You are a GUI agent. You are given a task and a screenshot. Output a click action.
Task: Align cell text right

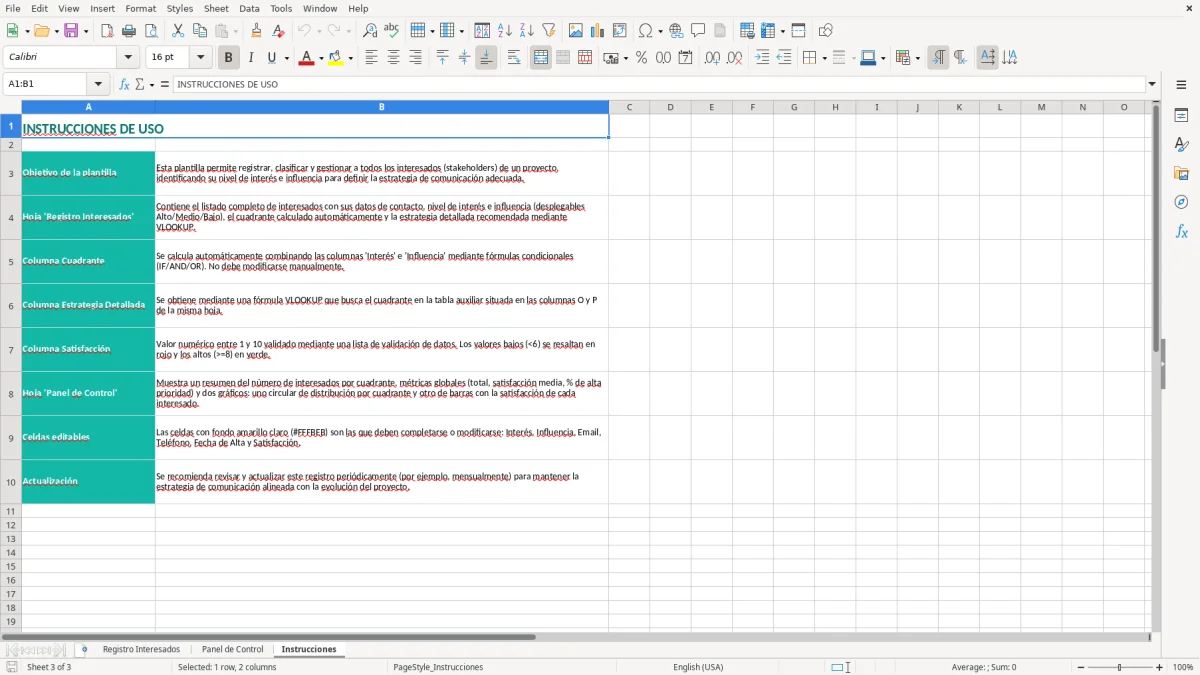tap(415, 58)
